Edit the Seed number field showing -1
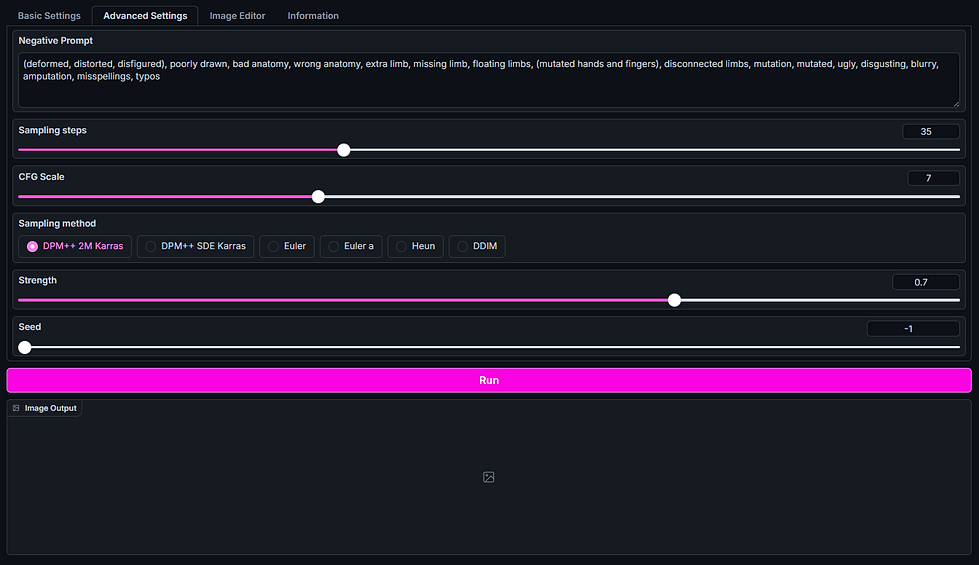Image resolution: width=979 pixels, height=565 pixels. tap(913, 328)
